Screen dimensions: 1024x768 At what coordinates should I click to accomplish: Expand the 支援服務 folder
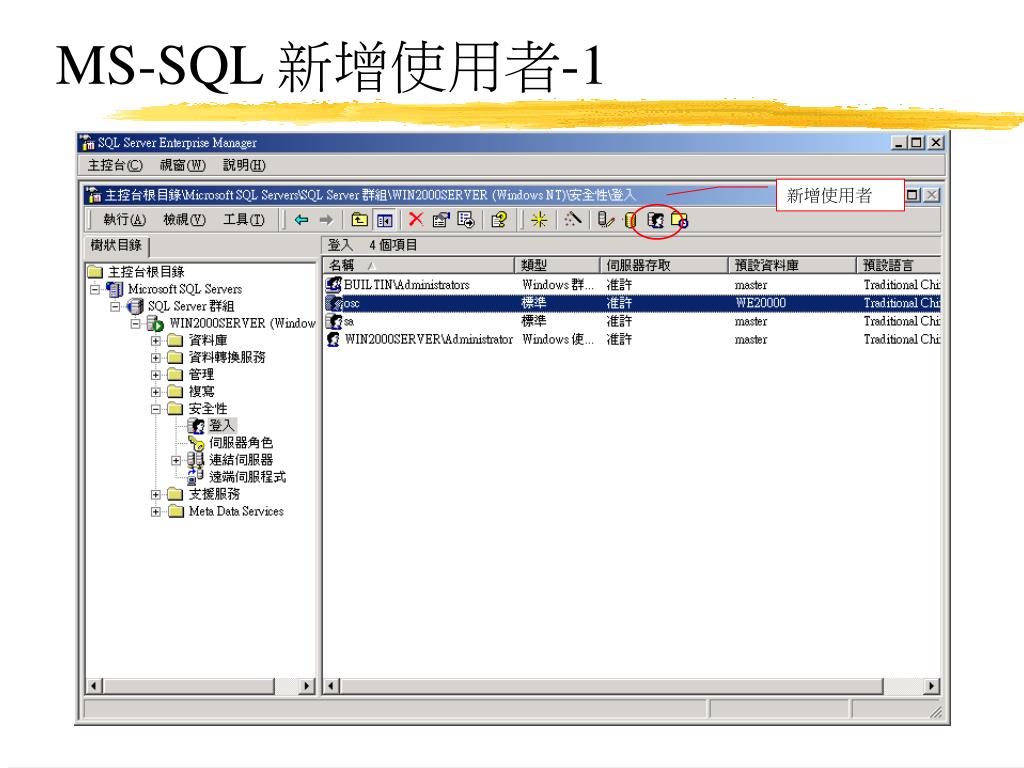coord(155,494)
